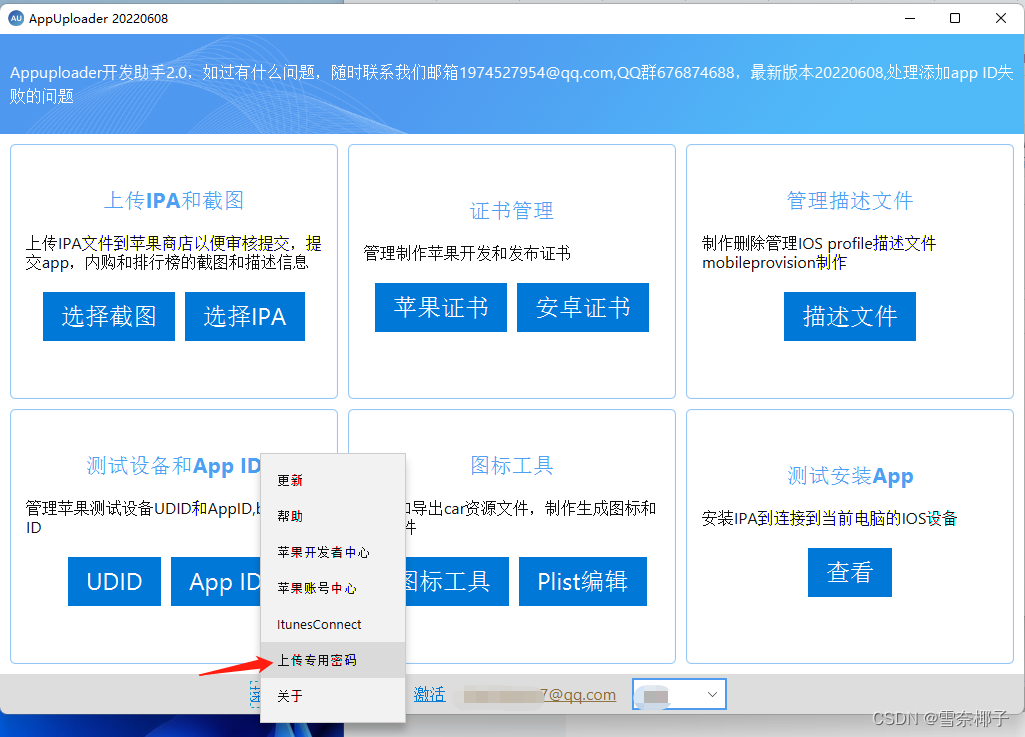Click the 激活 activation link
The height and width of the screenshot is (737, 1025).
coord(430,693)
